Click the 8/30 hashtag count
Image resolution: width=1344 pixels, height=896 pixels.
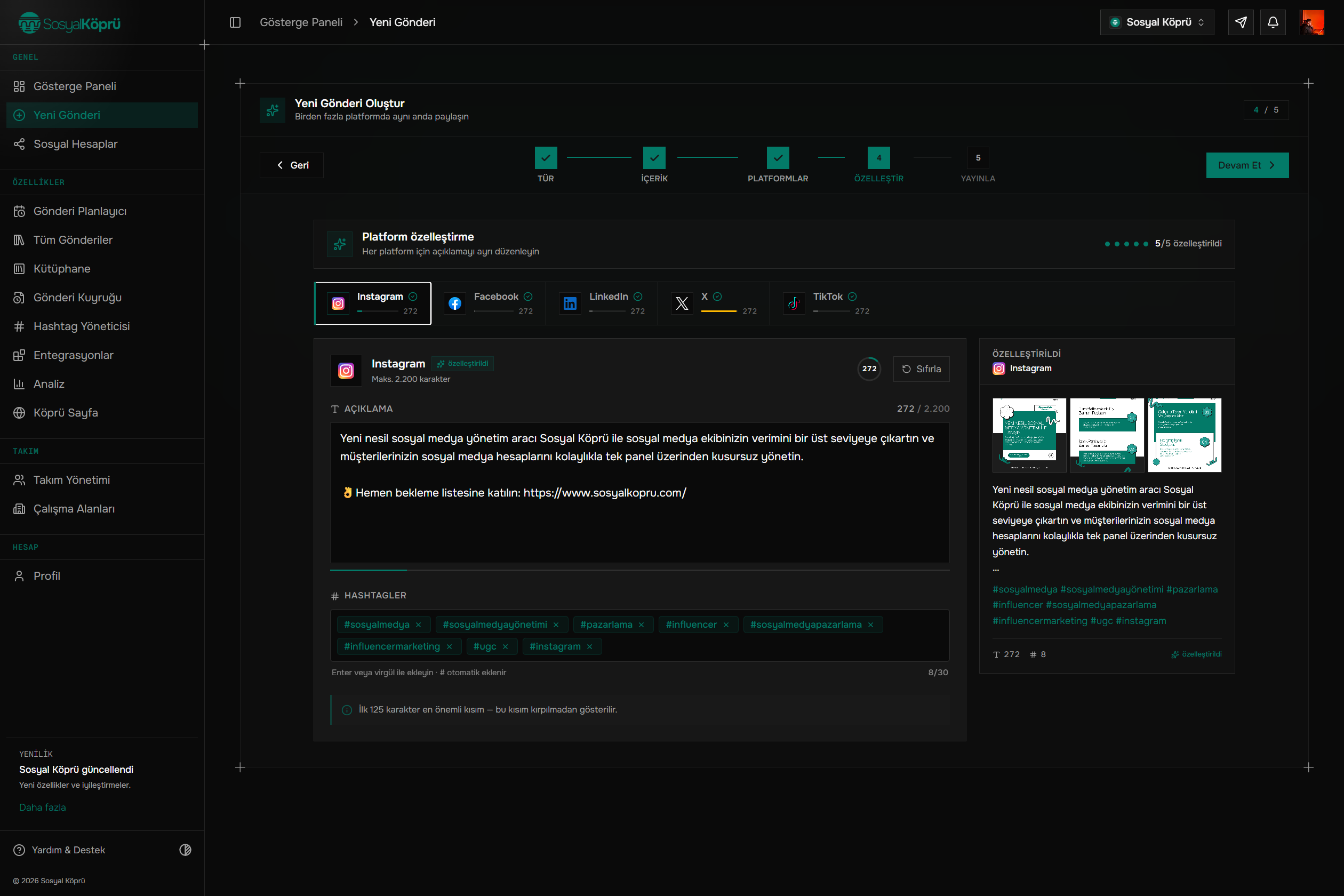[938, 673]
